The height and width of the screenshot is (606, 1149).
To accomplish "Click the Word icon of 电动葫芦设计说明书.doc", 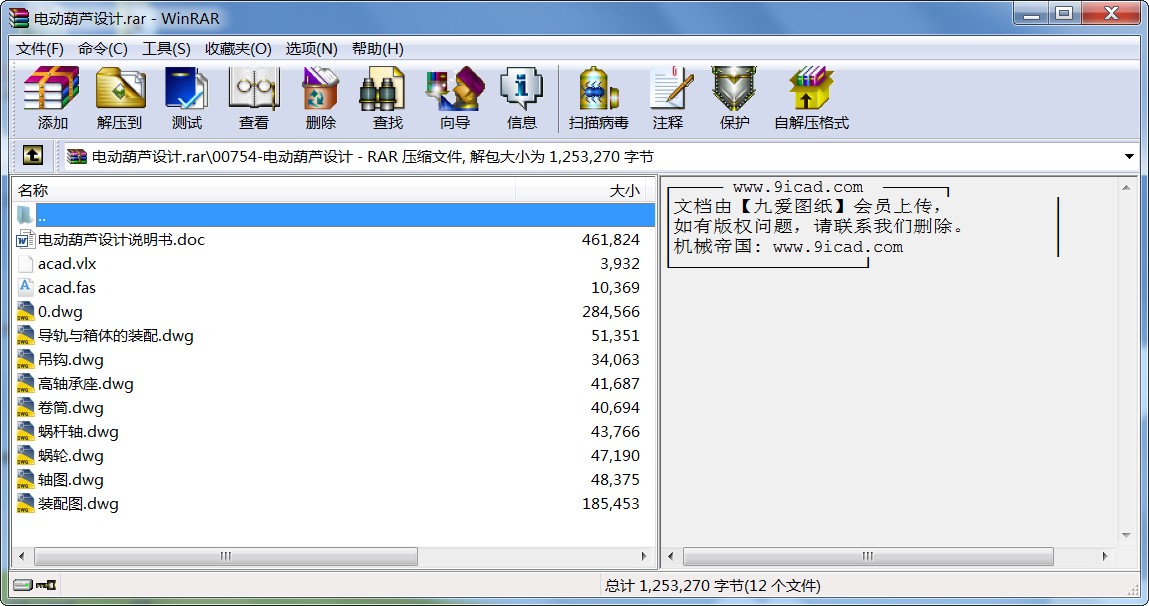I will pyautogui.click(x=25, y=240).
